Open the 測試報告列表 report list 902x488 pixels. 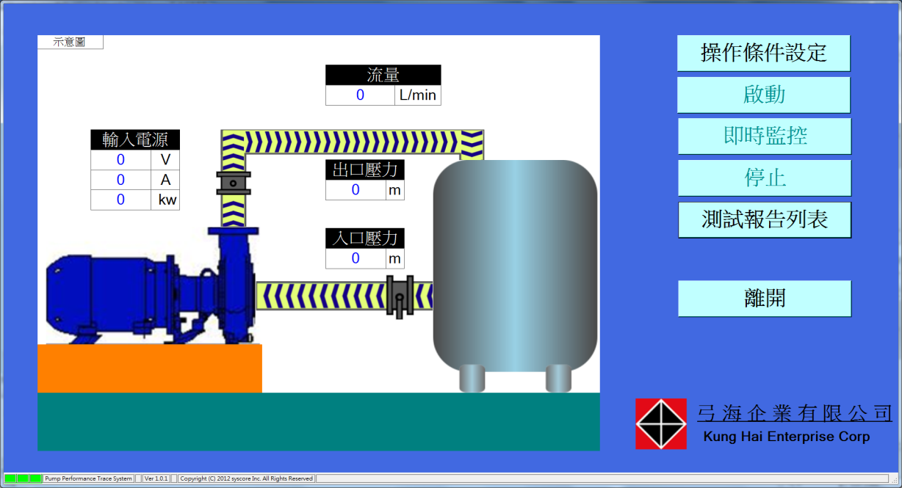point(764,219)
